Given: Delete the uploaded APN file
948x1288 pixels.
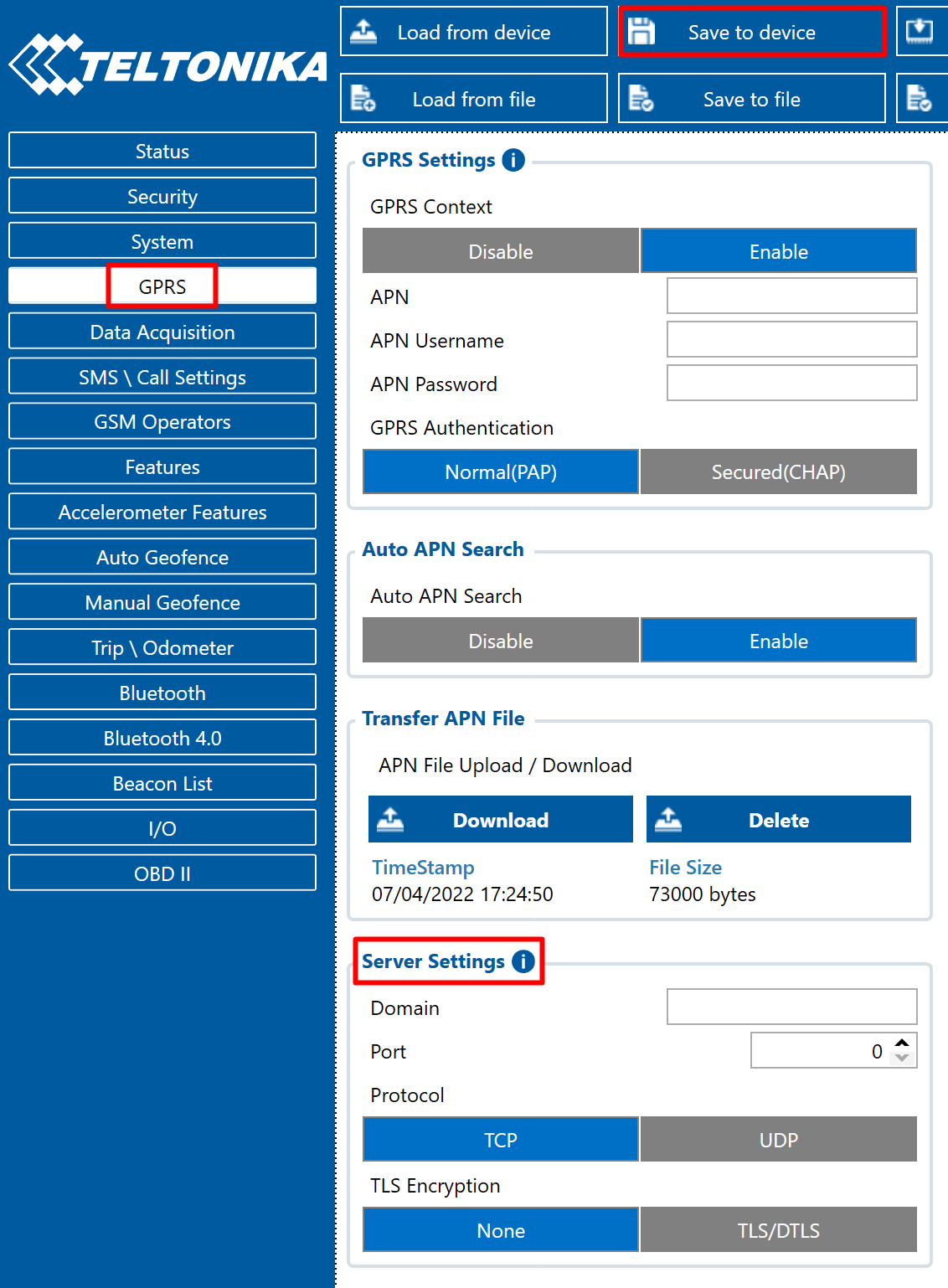Looking at the screenshot, I should click(x=779, y=819).
